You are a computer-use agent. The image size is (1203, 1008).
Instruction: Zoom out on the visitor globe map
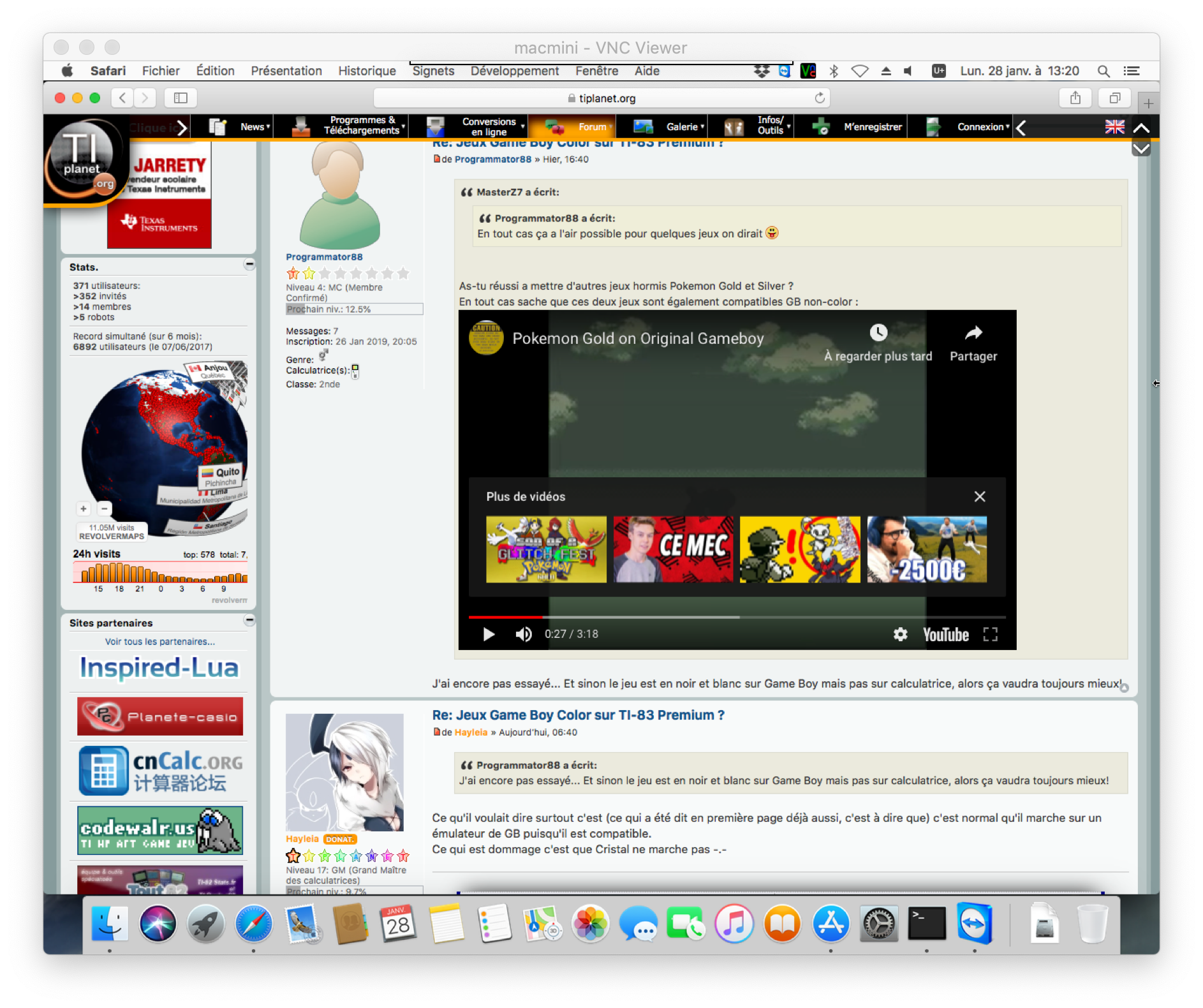(x=105, y=508)
